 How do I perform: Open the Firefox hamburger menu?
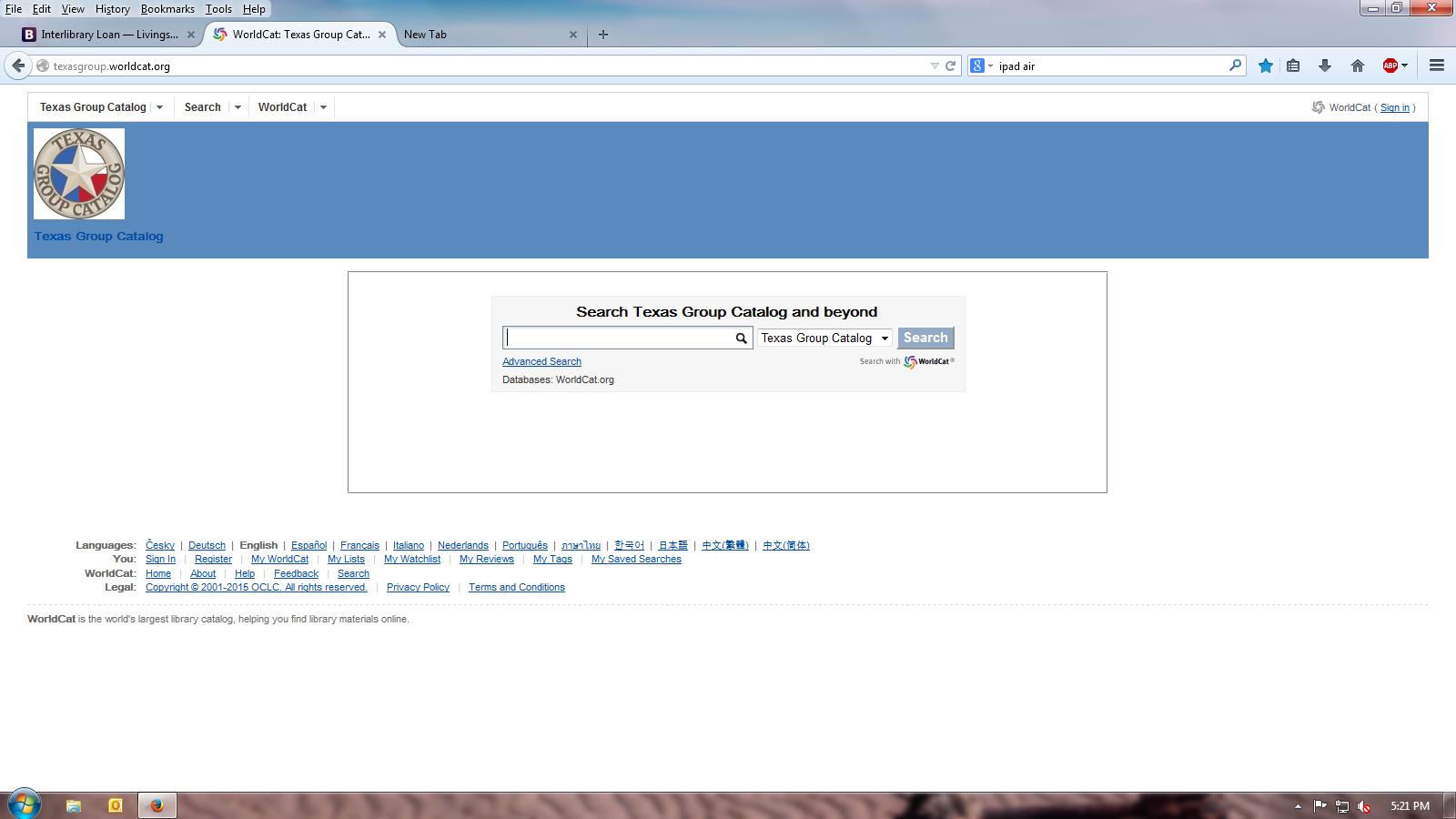coord(1437,66)
